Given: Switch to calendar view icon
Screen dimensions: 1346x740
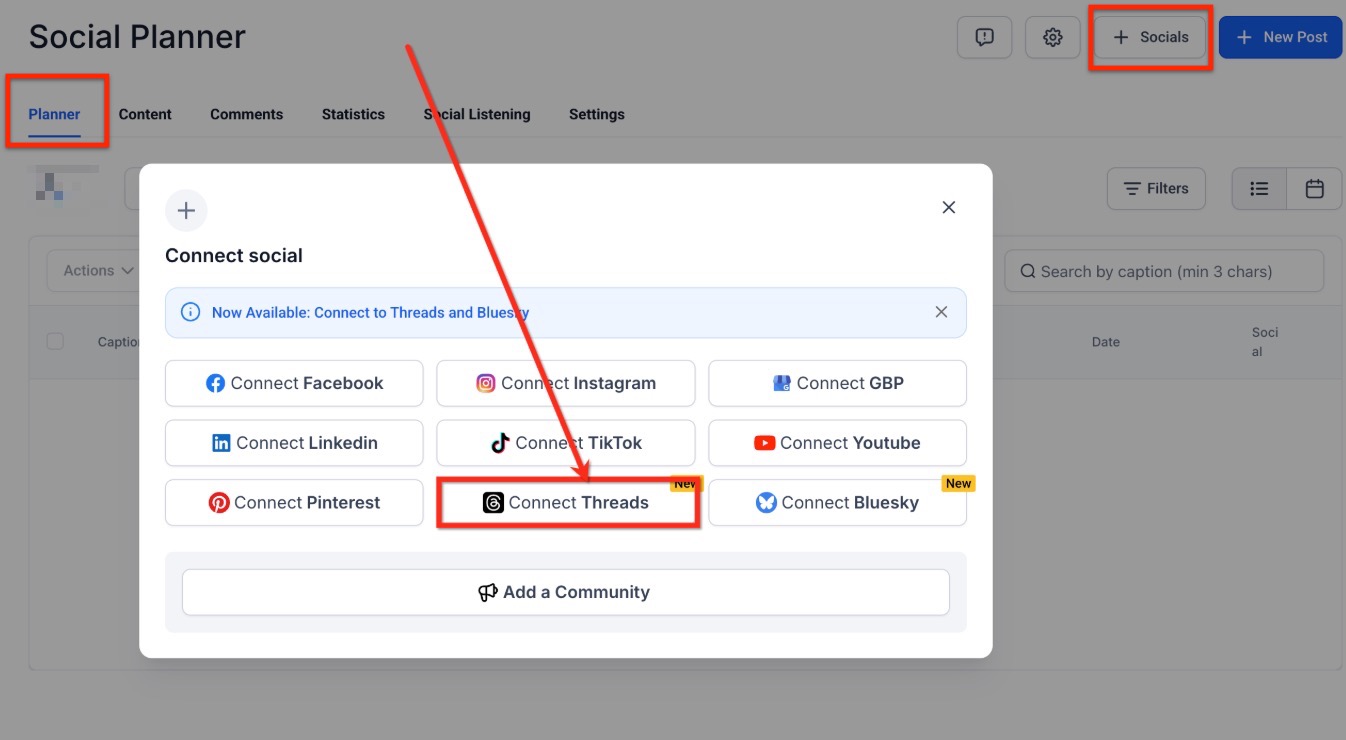Looking at the screenshot, I should coord(1314,188).
